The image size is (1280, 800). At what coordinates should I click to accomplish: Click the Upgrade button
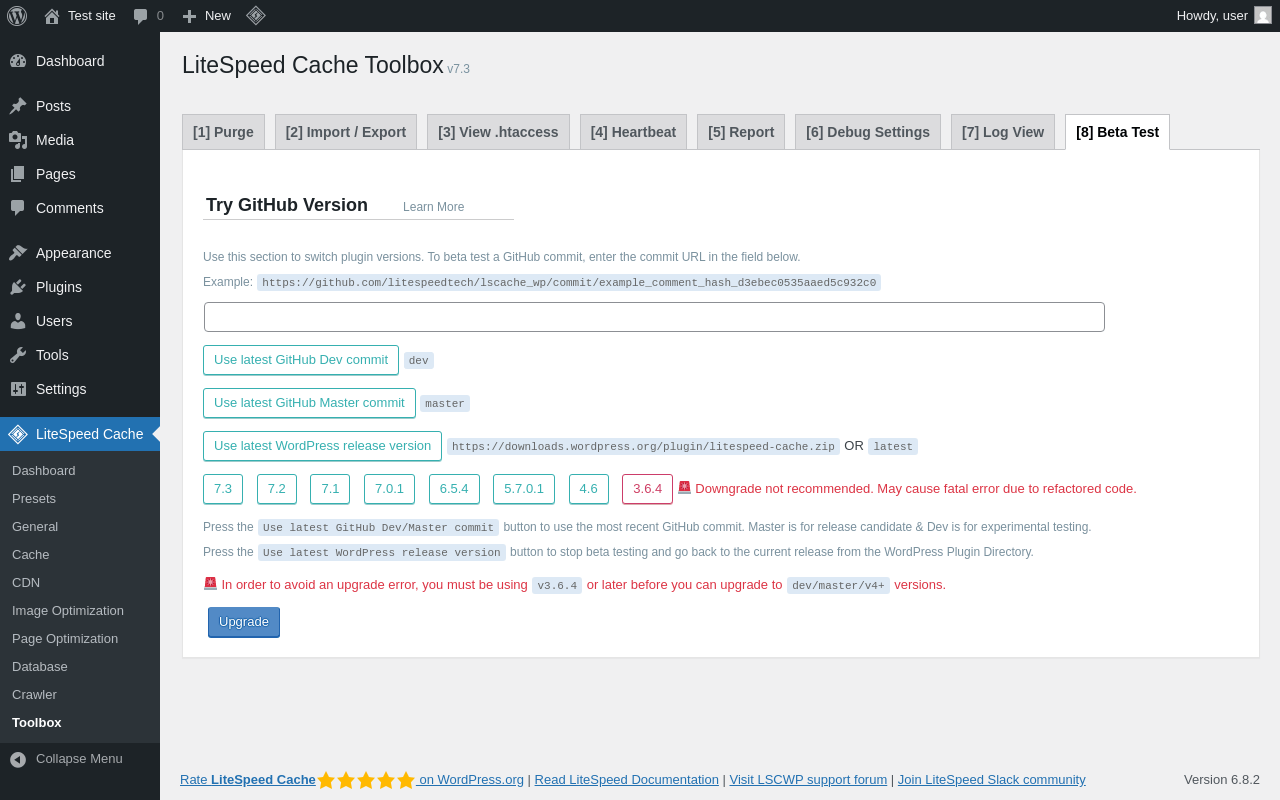[244, 622]
